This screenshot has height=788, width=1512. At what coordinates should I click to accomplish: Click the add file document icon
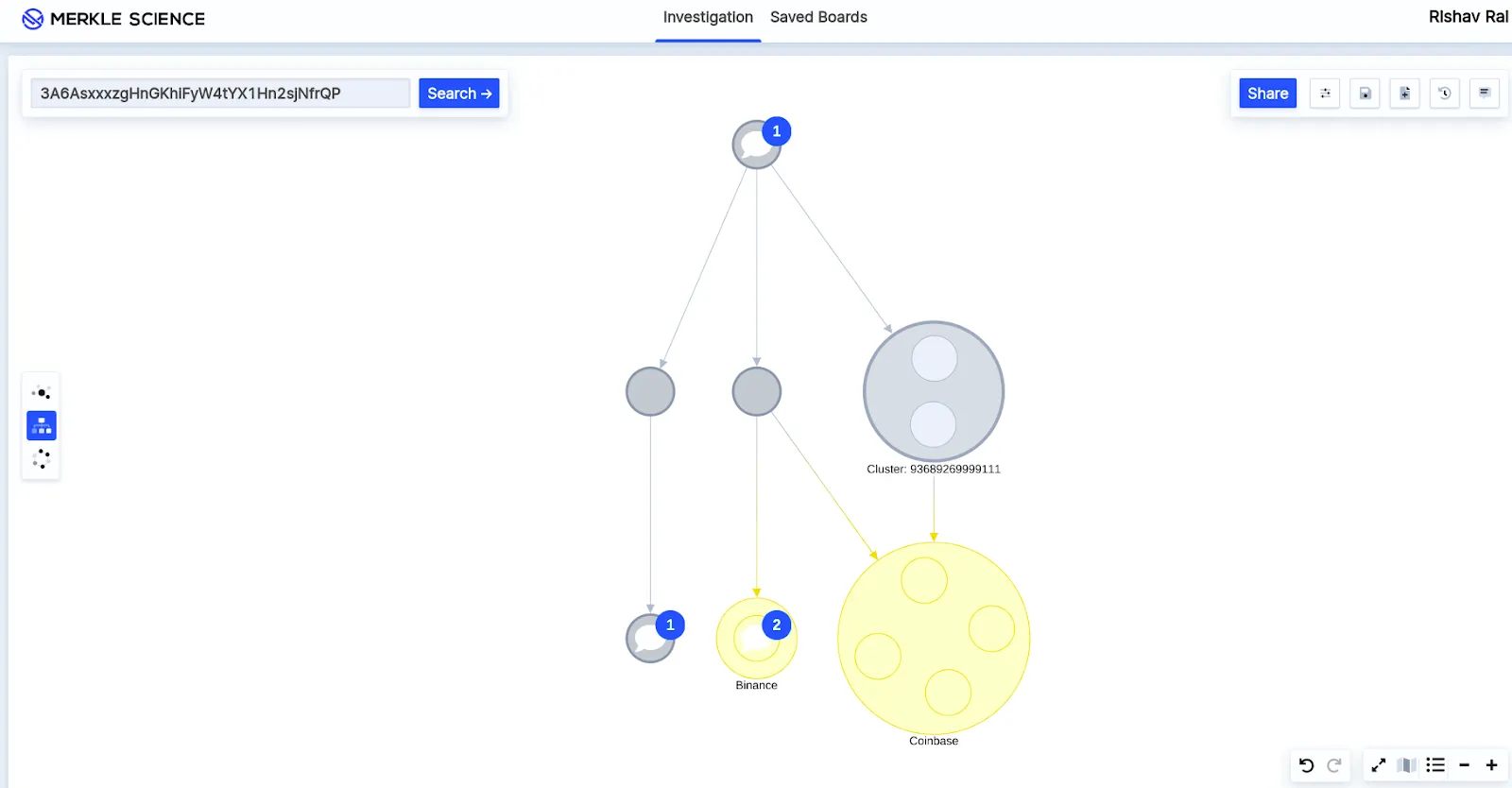tap(1404, 93)
